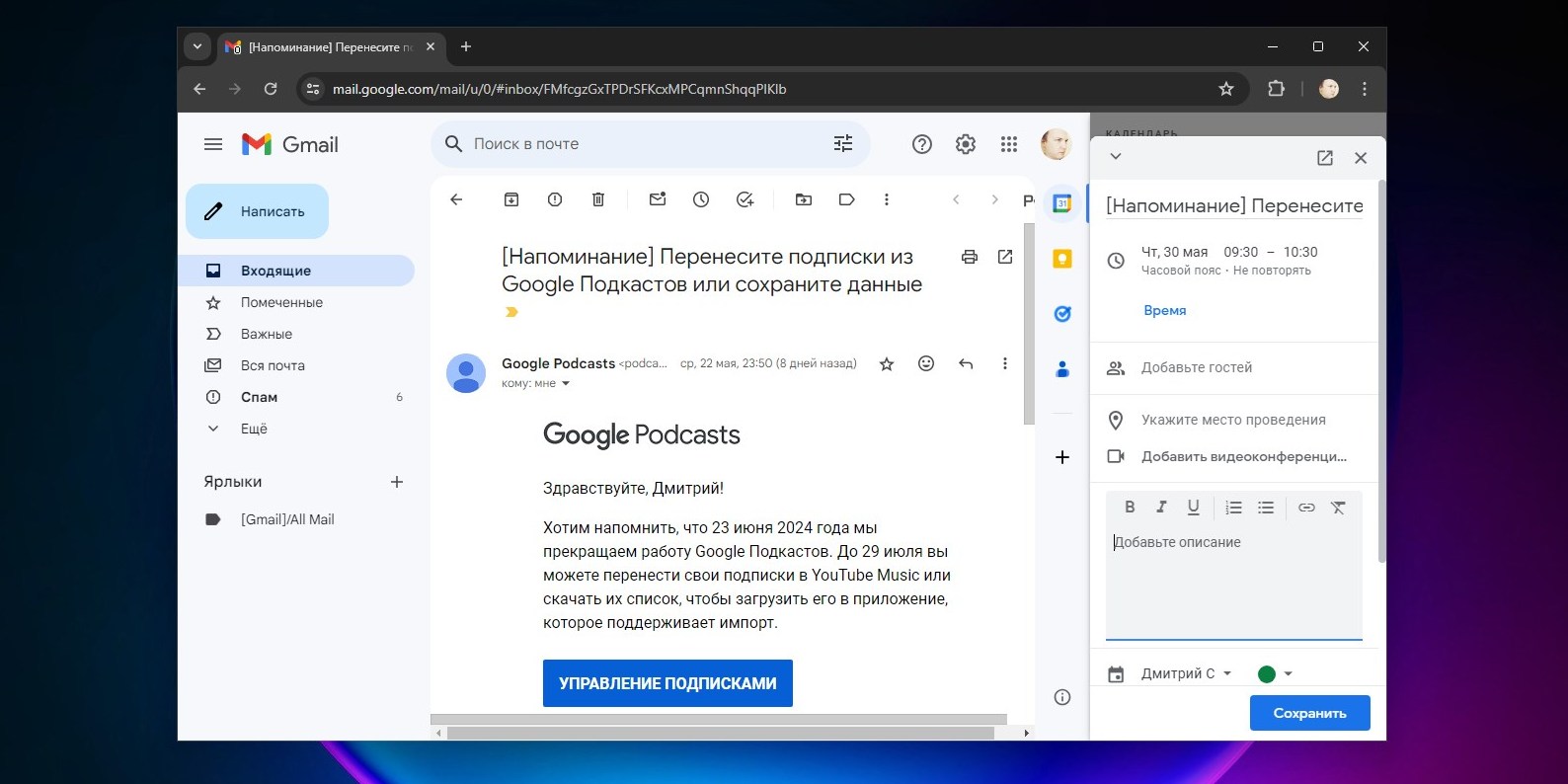Screen dimensions: 1568x784
Task: Delete the email with trash icon
Action: pyautogui.click(x=598, y=199)
